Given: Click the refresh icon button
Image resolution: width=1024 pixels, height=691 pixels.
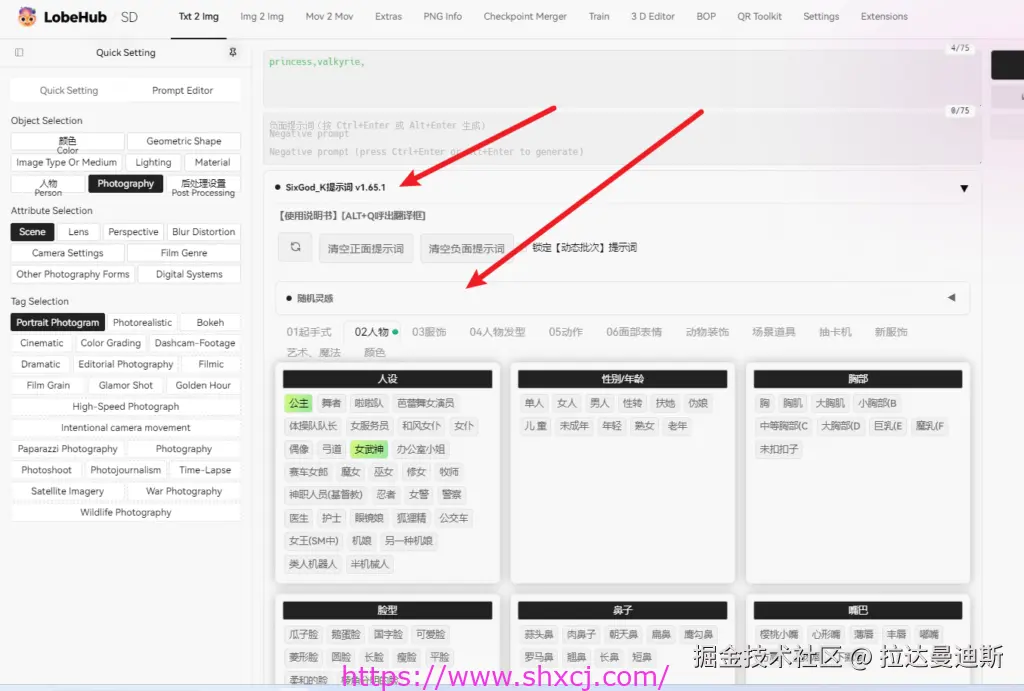Looking at the screenshot, I should tap(295, 247).
